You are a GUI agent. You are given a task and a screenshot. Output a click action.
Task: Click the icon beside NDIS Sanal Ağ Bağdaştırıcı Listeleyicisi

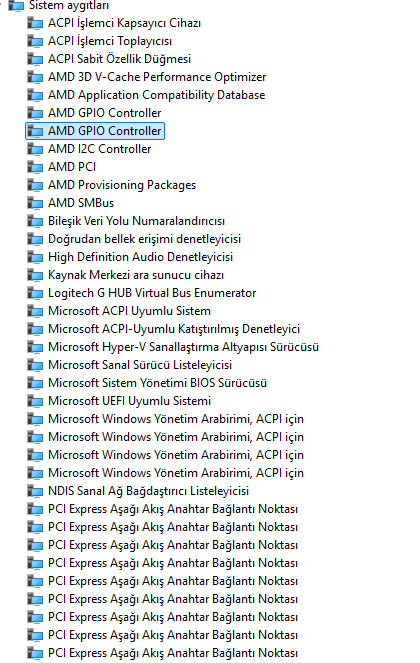click(35, 491)
